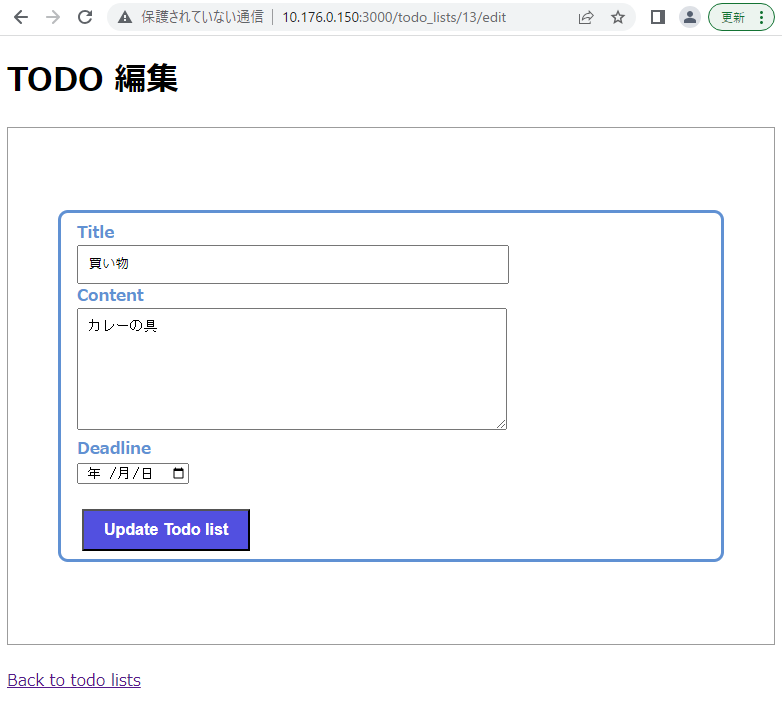
Task: Click into the Content textarea with カレーの具
Action: point(292,369)
